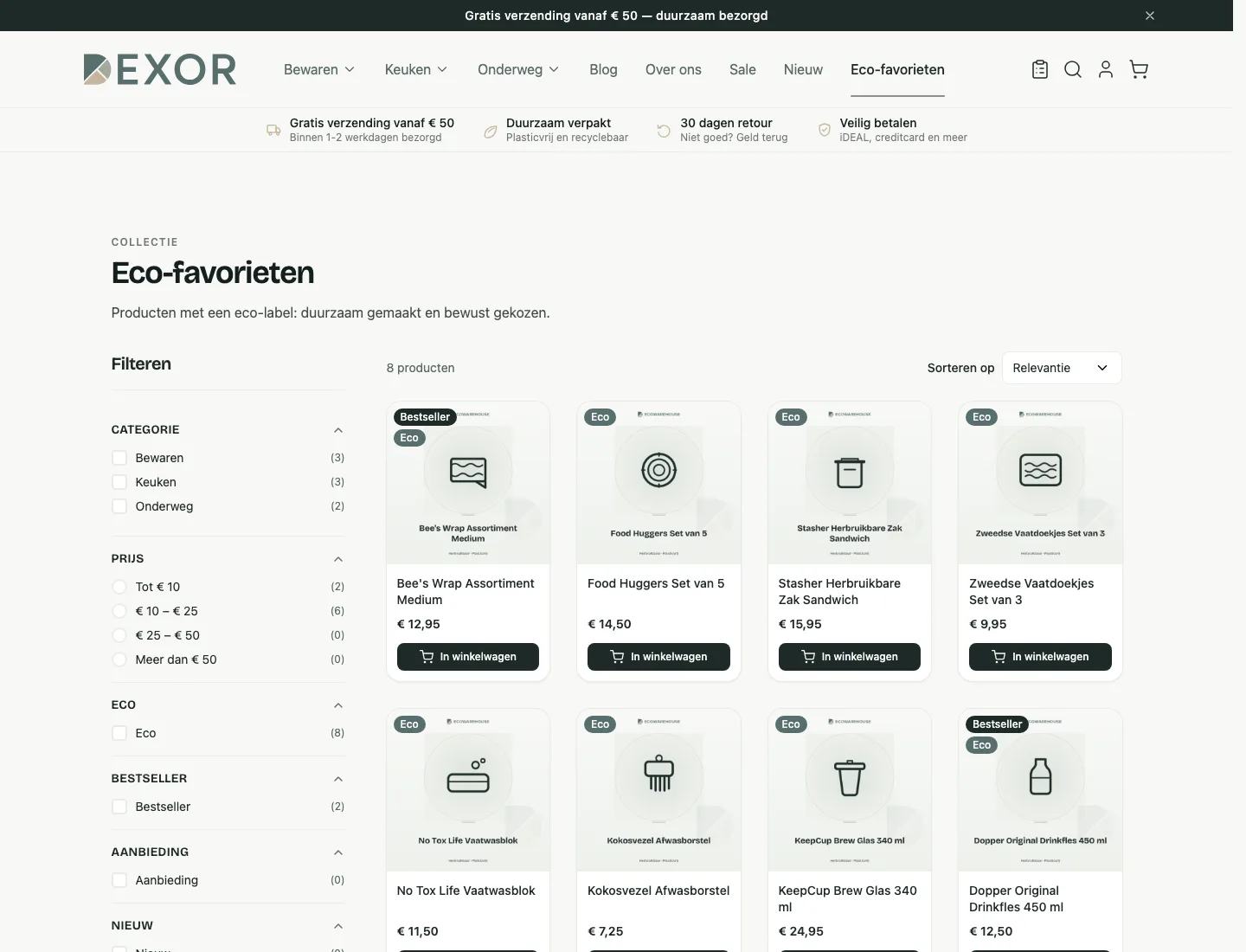1246x952 pixels.
Task: Open the Bewaren navigation dropdown
Action: 319,69
